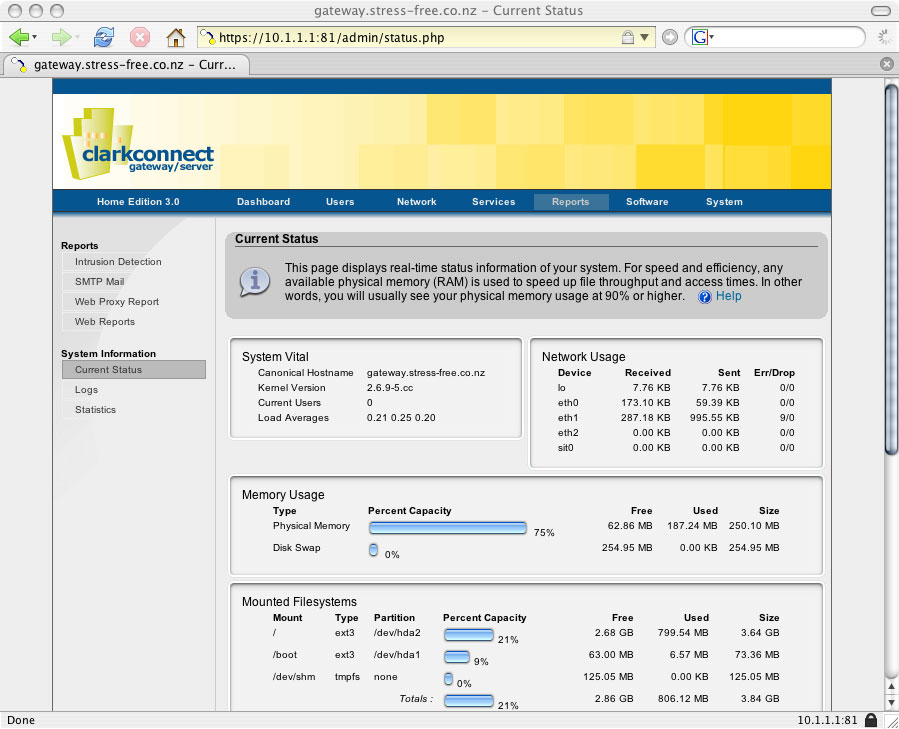This screenshot has width=899, height=729.
Task: Click the vertical scrollbar thumb
Action: pyautogui.click(x=891, y=270)
